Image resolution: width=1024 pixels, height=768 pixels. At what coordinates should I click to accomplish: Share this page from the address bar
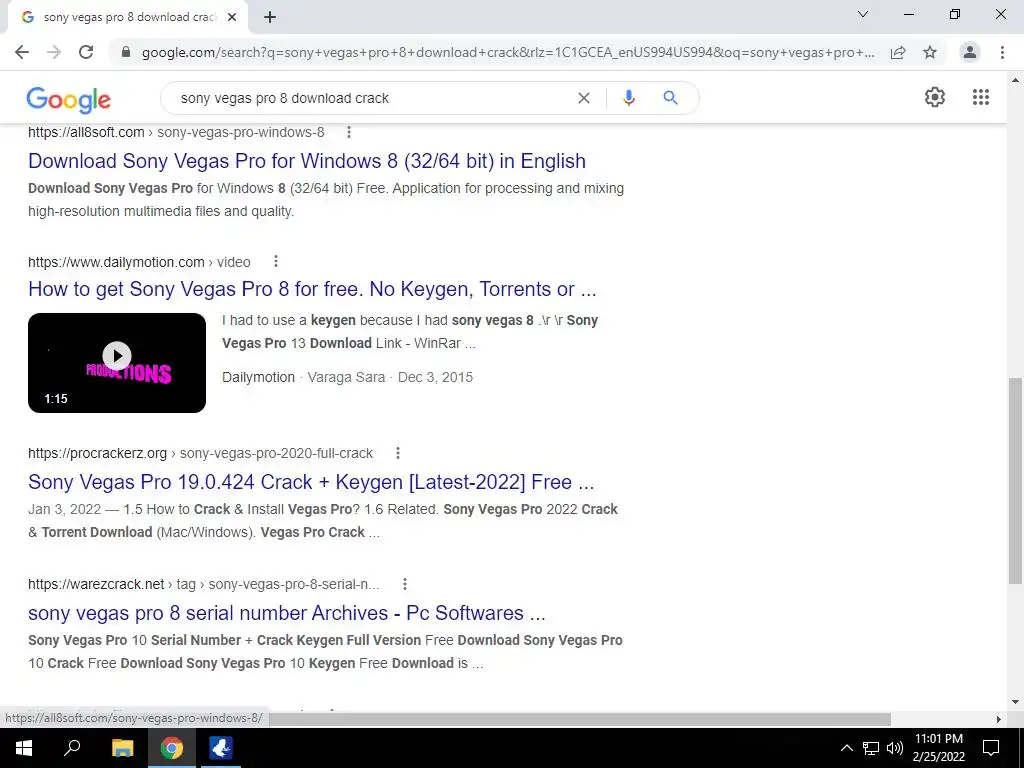click(x=898, y=52)
